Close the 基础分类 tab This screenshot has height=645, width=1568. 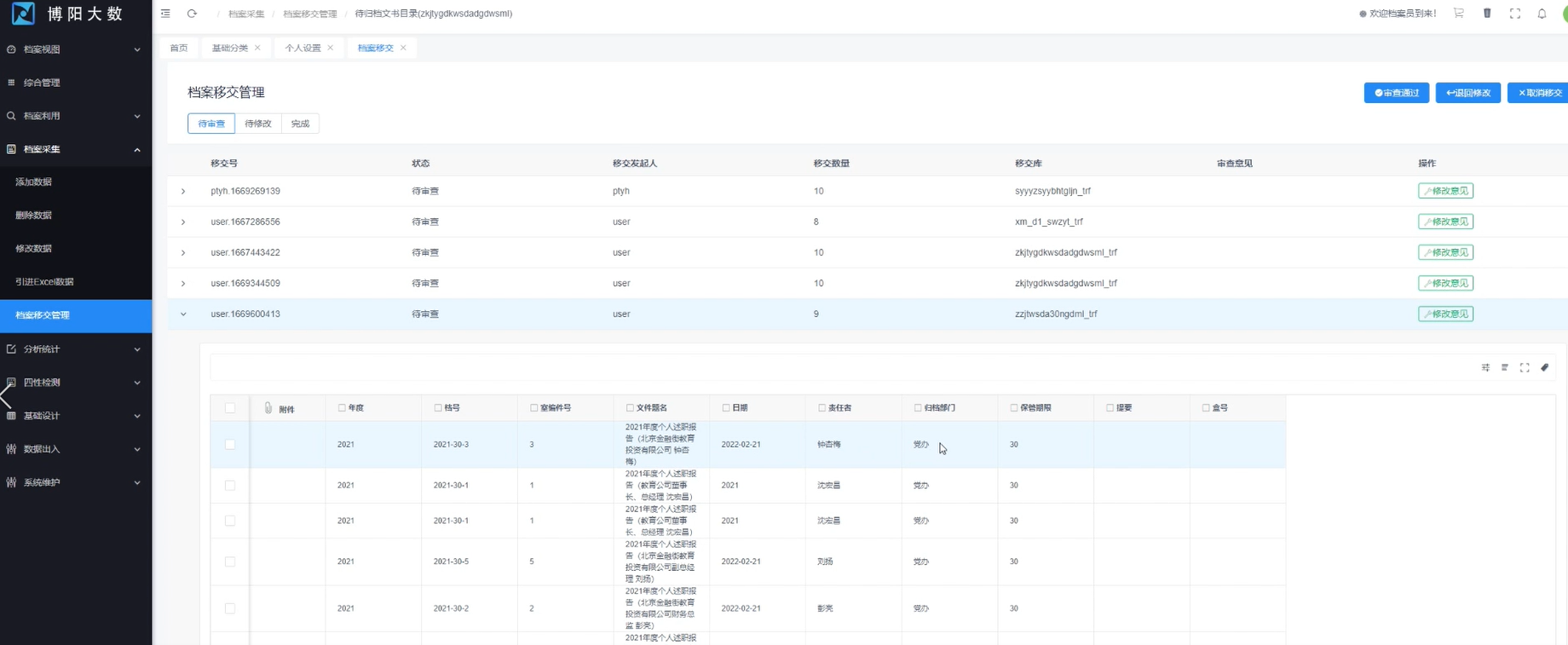click(x=257, y=48)
